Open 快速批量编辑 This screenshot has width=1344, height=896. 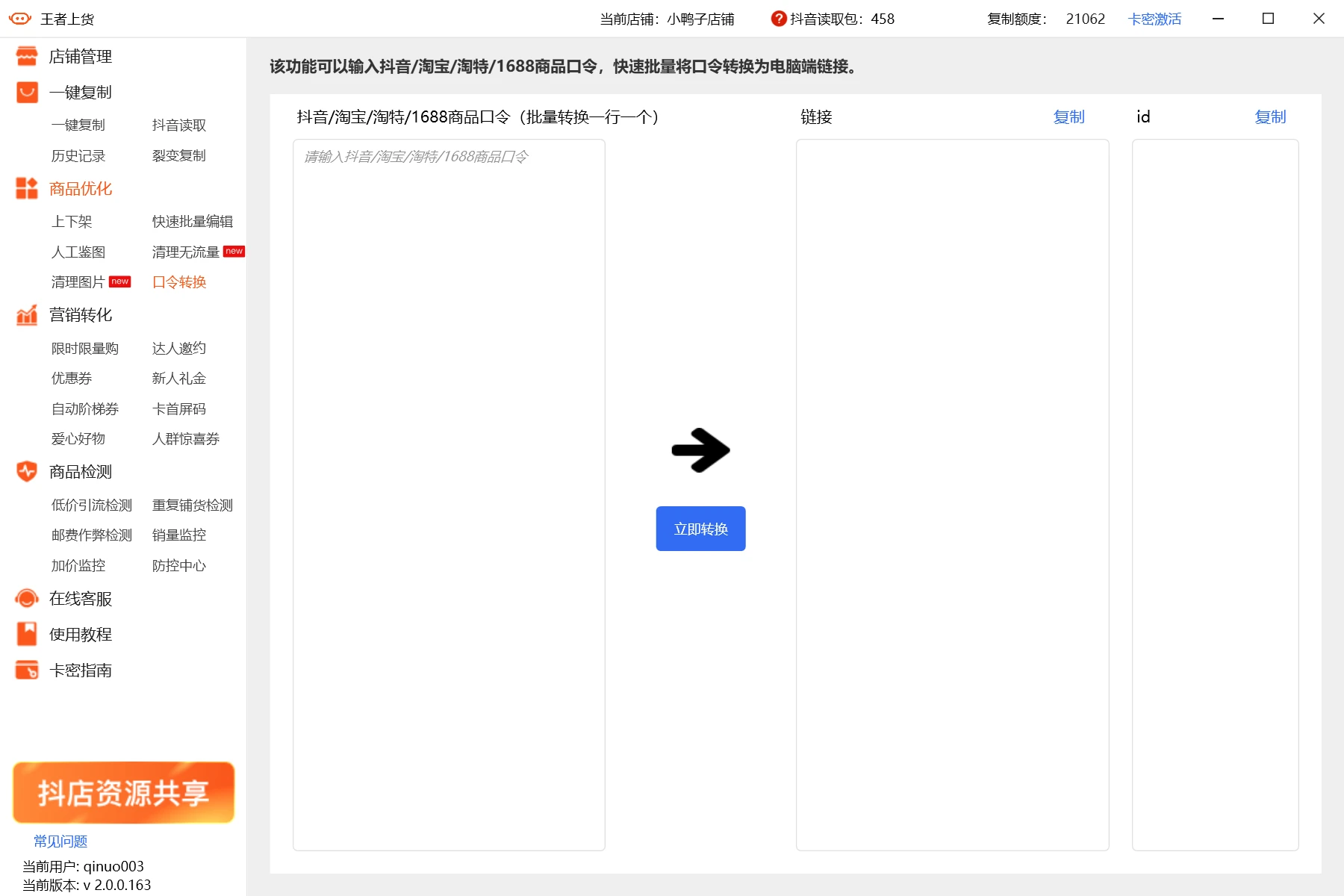coord(193,222)
